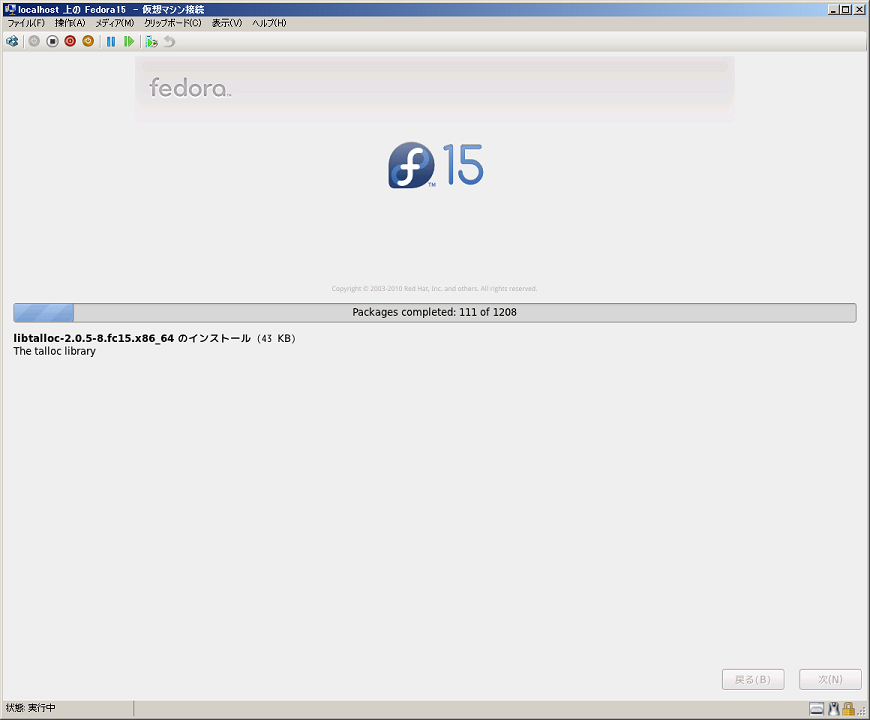Click the green Reset play icon
The image size is (870, 720).
(129, 41)
